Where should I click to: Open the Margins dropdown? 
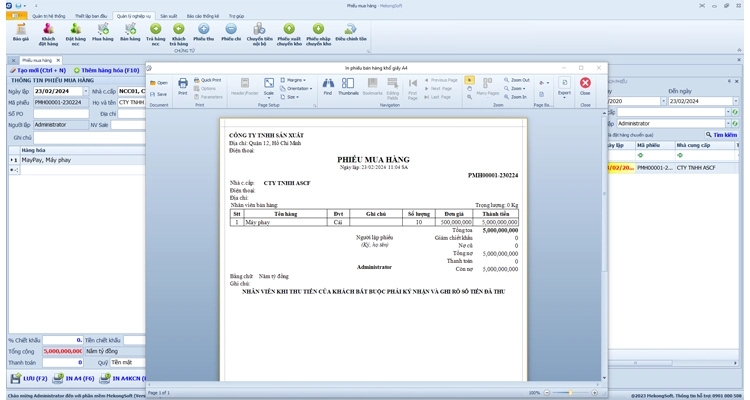tap(294, 79)
